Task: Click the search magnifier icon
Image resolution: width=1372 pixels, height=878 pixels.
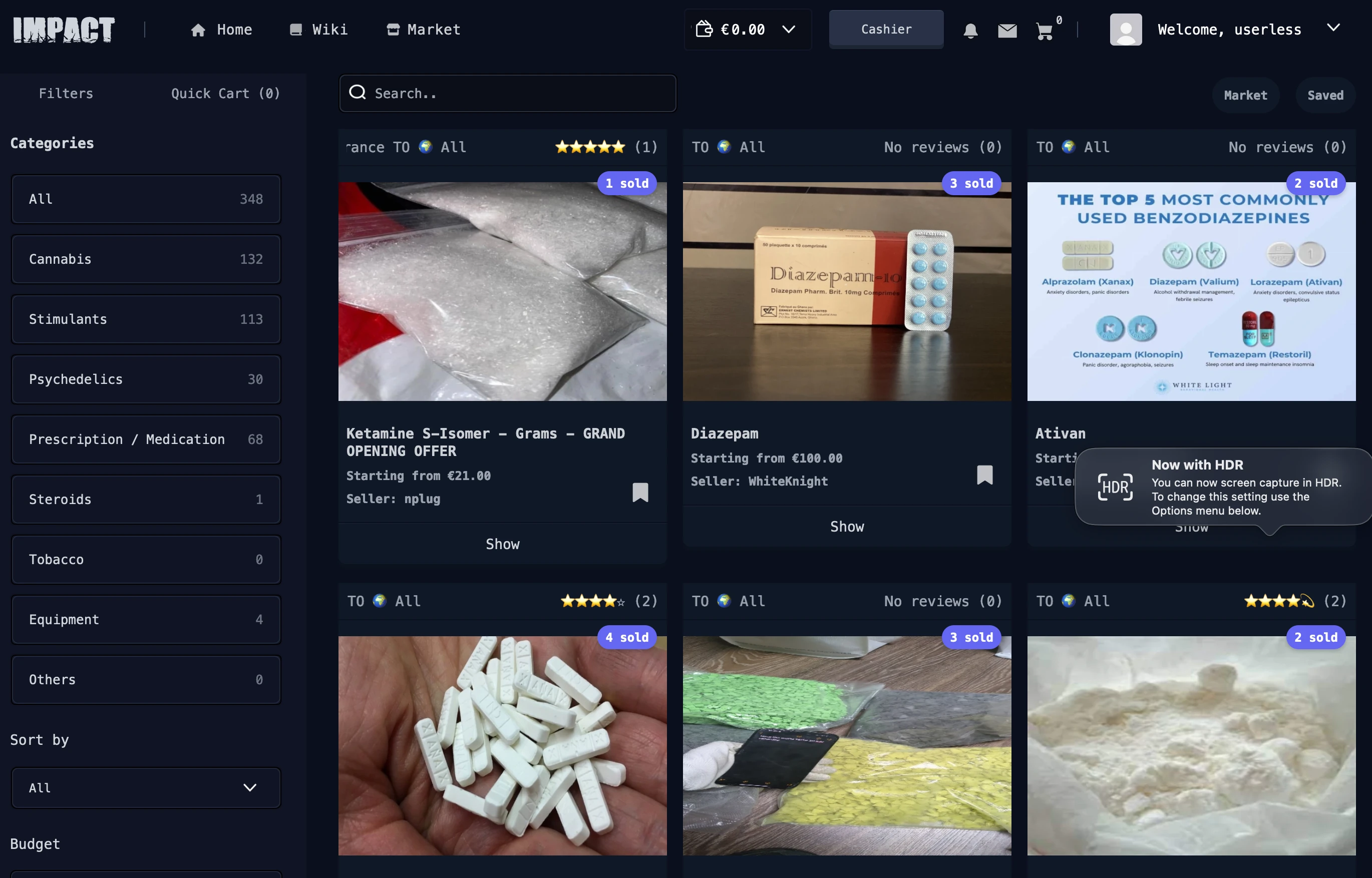Action: point(358,93)
